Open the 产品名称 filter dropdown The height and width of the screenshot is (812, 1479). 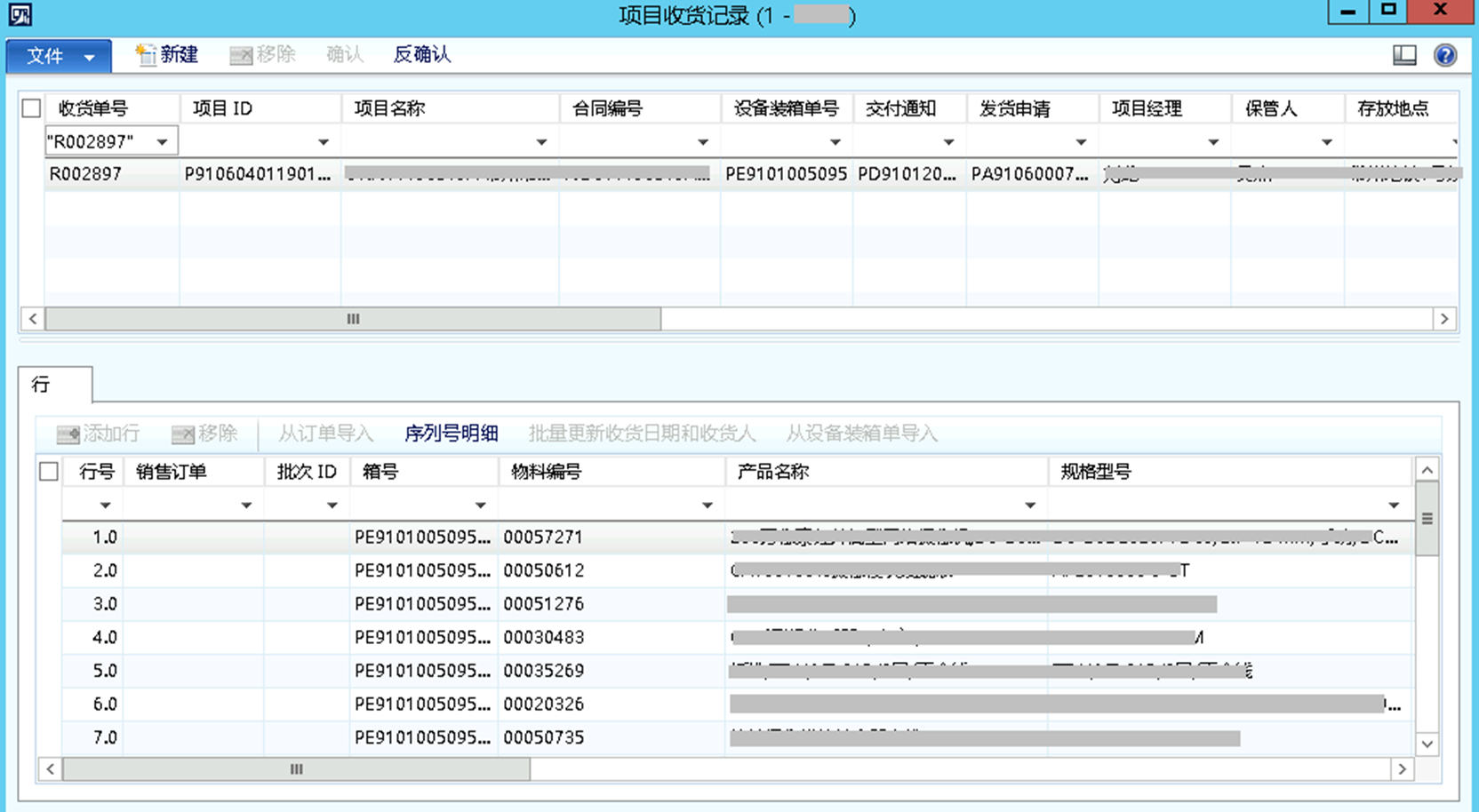point(1030,505)
